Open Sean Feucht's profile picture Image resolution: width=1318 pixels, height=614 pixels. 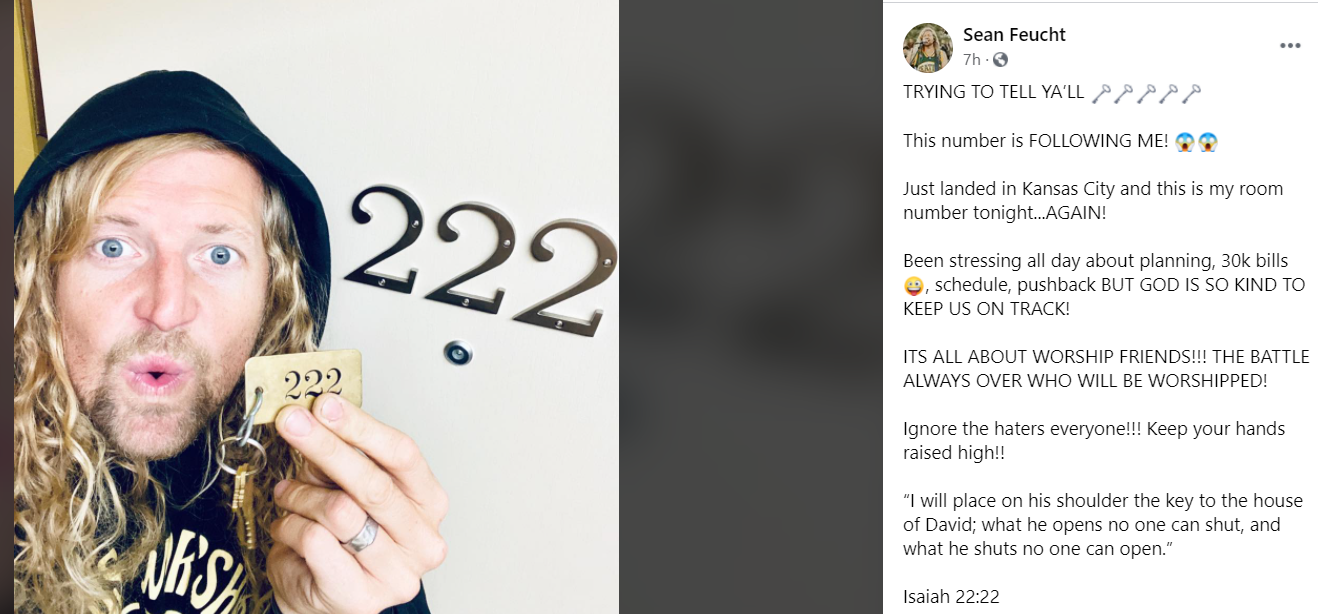click(927, 48)
